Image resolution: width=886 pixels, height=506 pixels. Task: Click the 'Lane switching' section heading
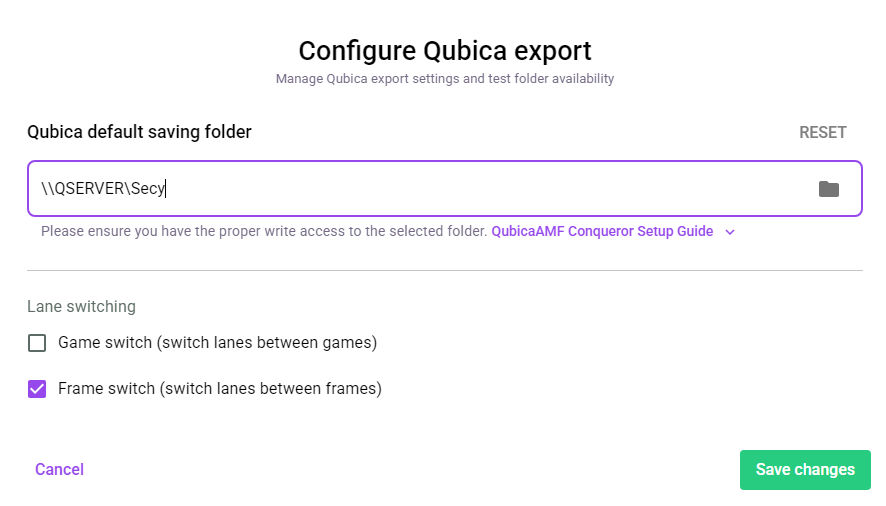pos(81,306)
